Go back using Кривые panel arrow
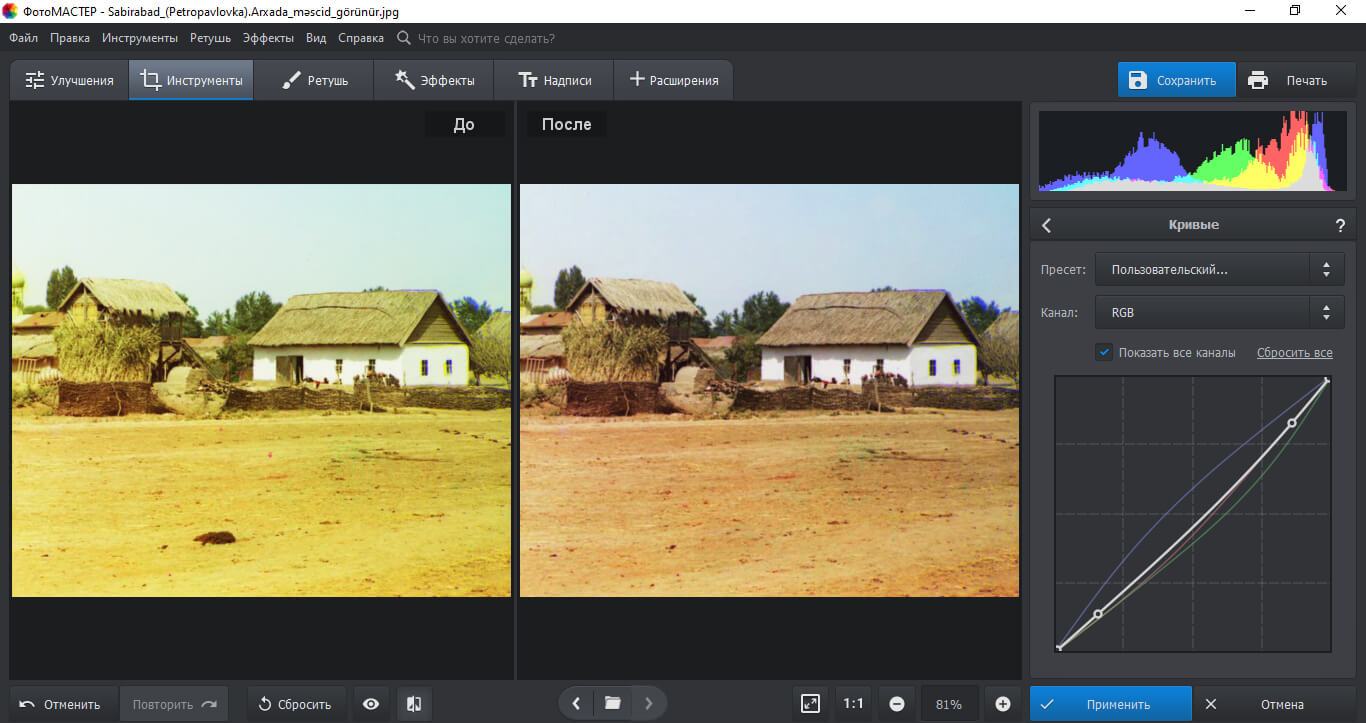The height and width of the screenshot is (723, 1366). coord(1047,225)
